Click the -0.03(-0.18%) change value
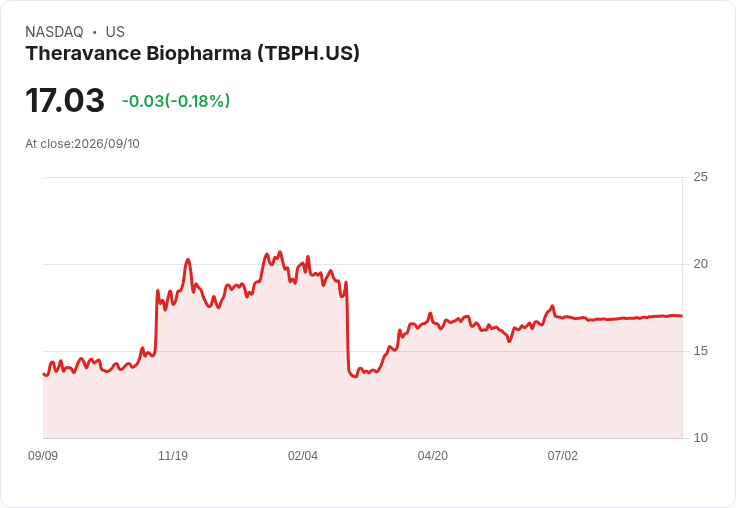736x508 pixels. (x=176, y=101)
